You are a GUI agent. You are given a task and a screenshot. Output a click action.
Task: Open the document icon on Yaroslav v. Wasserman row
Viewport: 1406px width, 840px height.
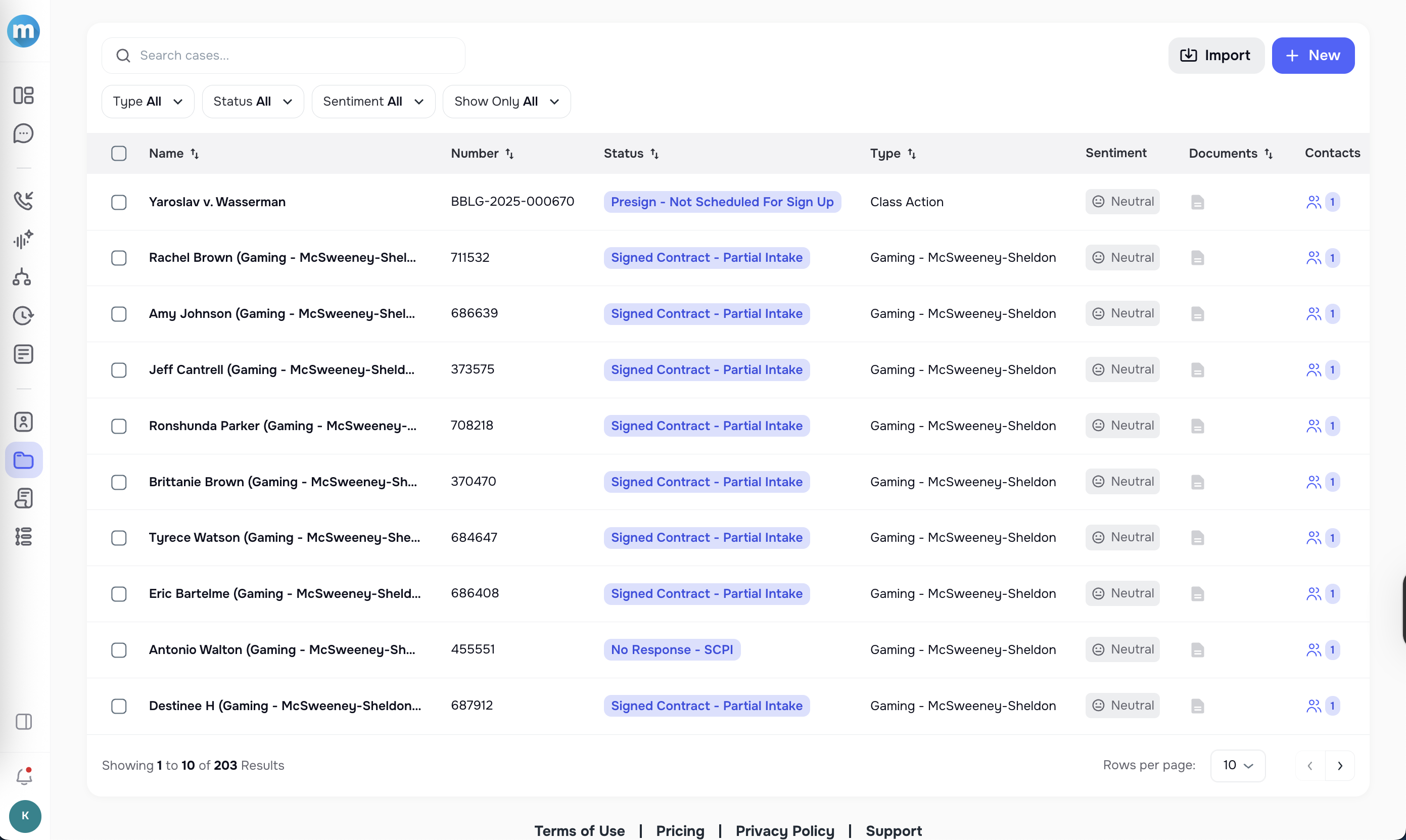click(x=1198, y=202)
